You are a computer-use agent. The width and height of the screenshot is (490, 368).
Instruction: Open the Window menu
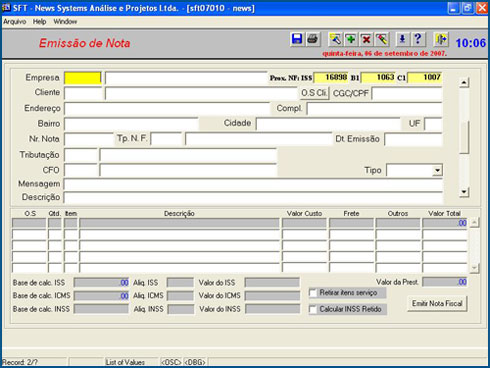coord(65,22)
